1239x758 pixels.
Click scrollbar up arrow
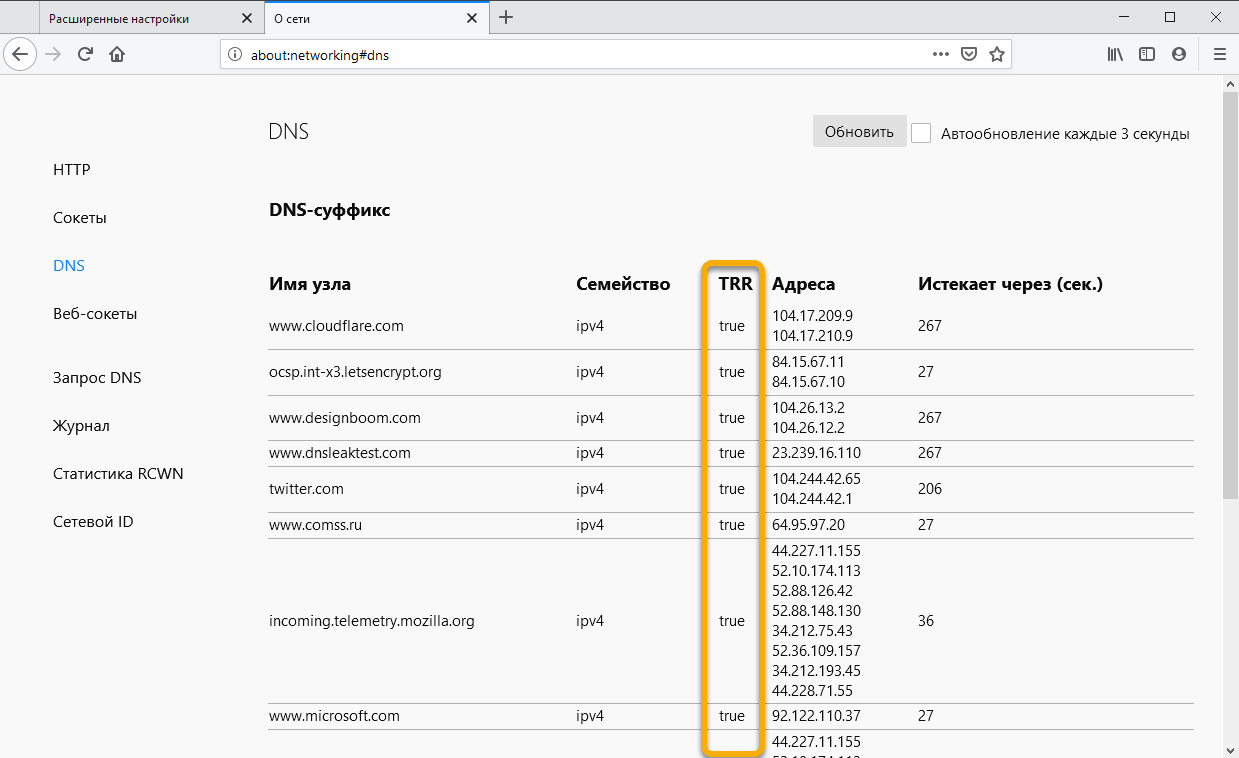1230,82
